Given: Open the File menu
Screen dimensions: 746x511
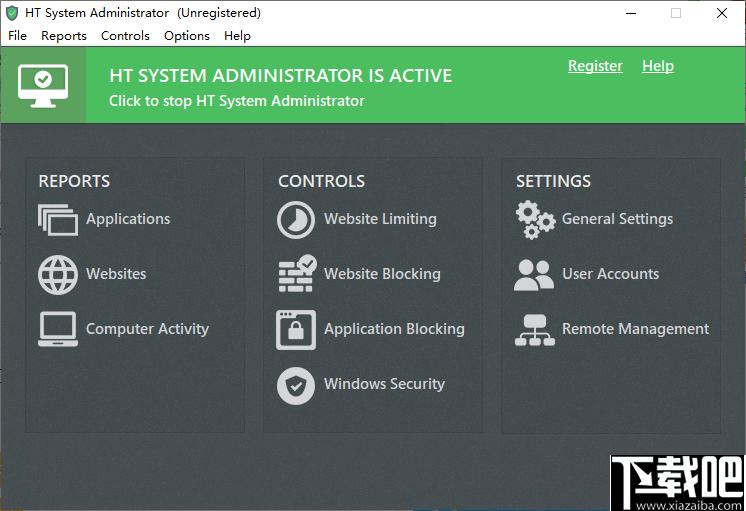Looking at the screenshot, I should click(18, 36).
